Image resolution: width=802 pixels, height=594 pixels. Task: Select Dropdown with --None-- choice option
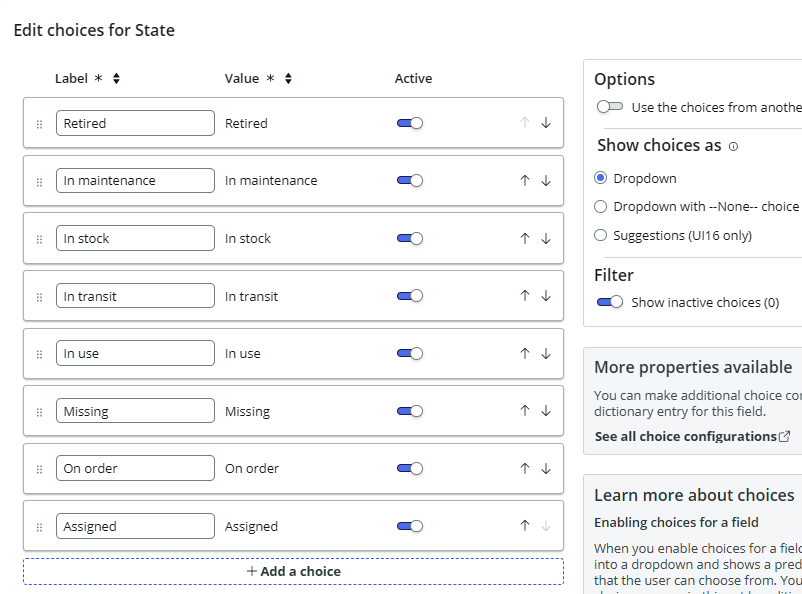600,207
